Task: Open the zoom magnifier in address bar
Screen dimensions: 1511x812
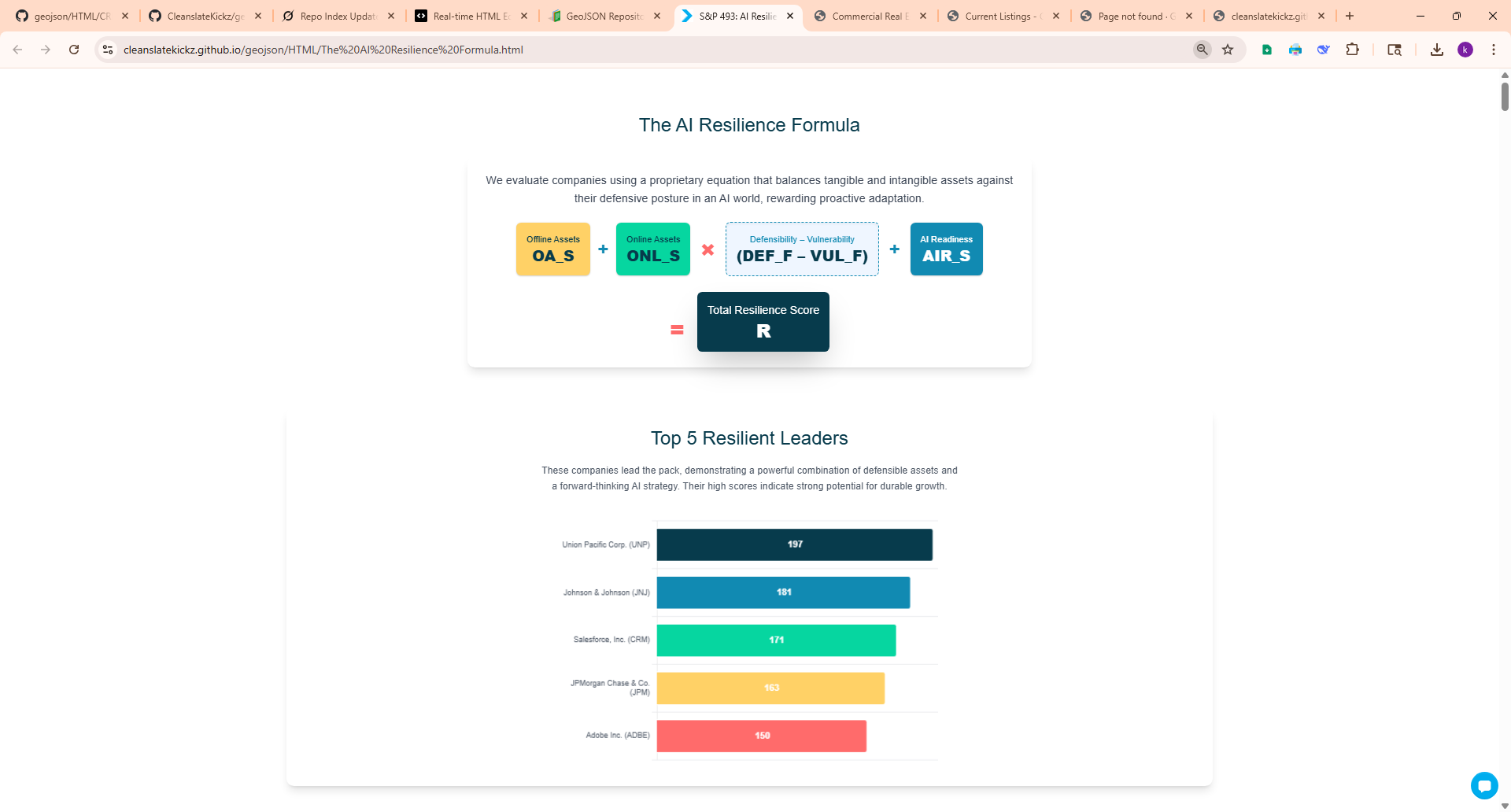Action: pyautogui.click(x=1202, y=50)
